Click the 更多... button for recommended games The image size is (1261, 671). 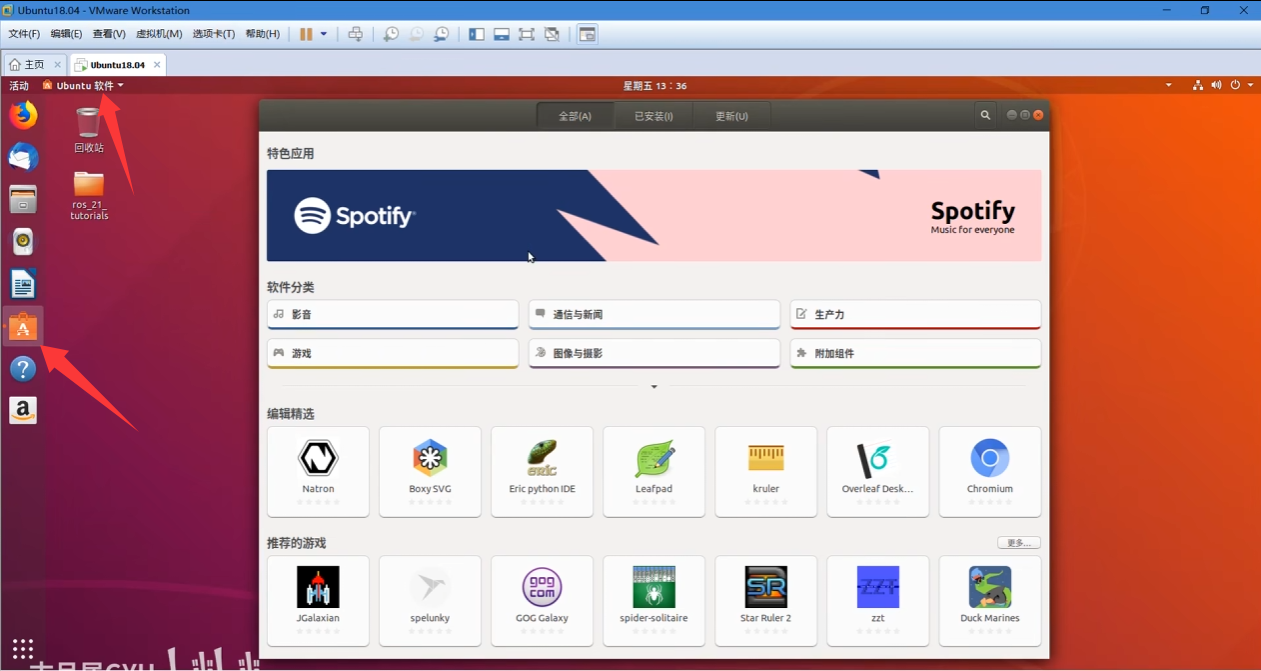[x=1019, y=543]
